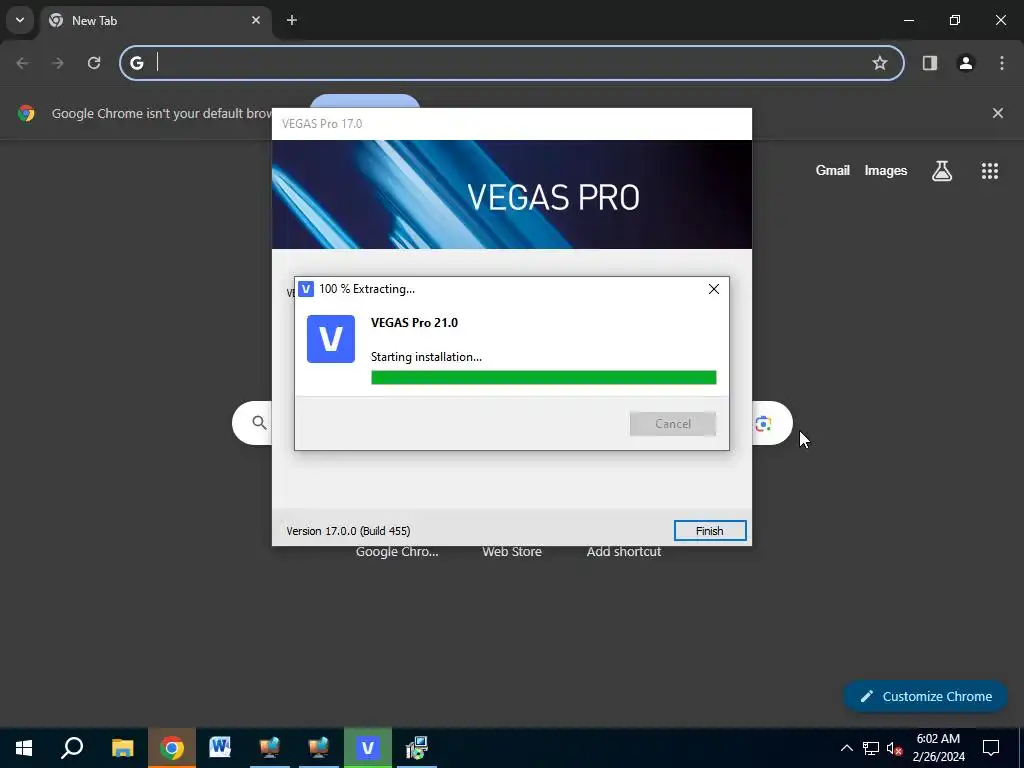Open Web Store shortcut
Screen dimensions: 1024x768
[512, 552]
